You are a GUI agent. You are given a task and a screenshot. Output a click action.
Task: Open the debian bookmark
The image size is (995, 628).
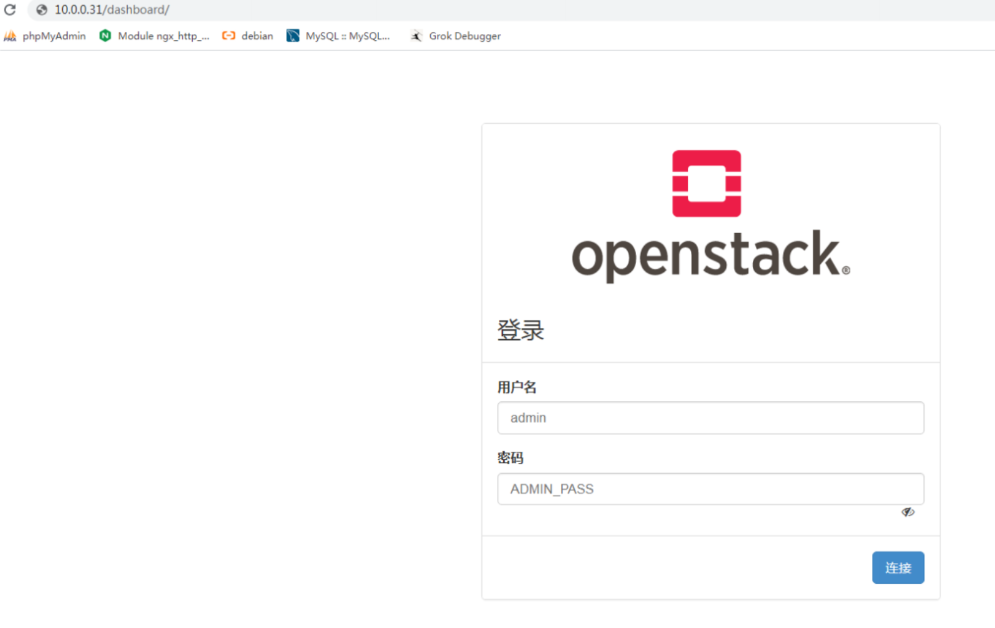pyautogui.click(x=247, y=36)
